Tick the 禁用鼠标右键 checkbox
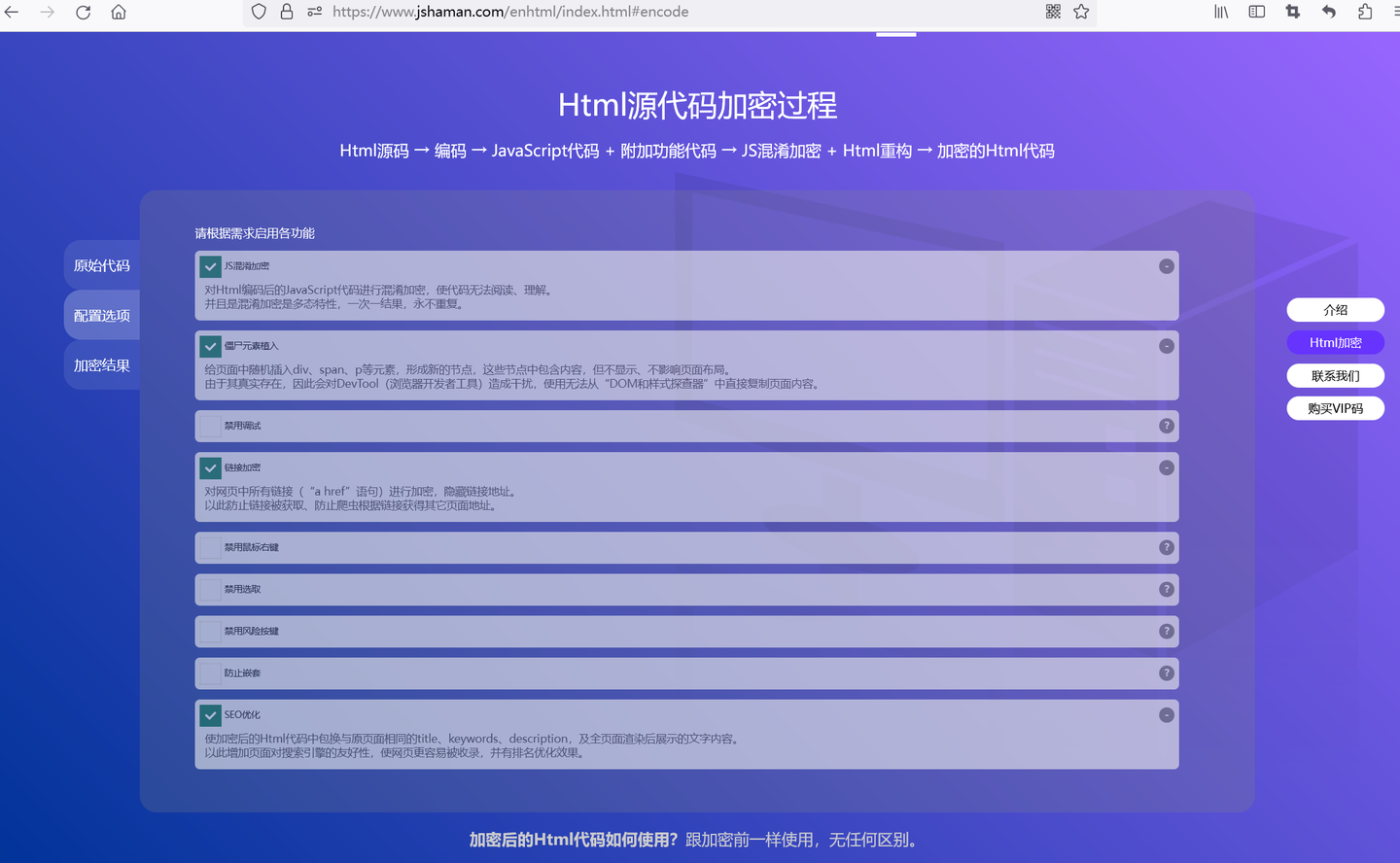Viewport: 1400px width, 863px height. click(210, 547)
